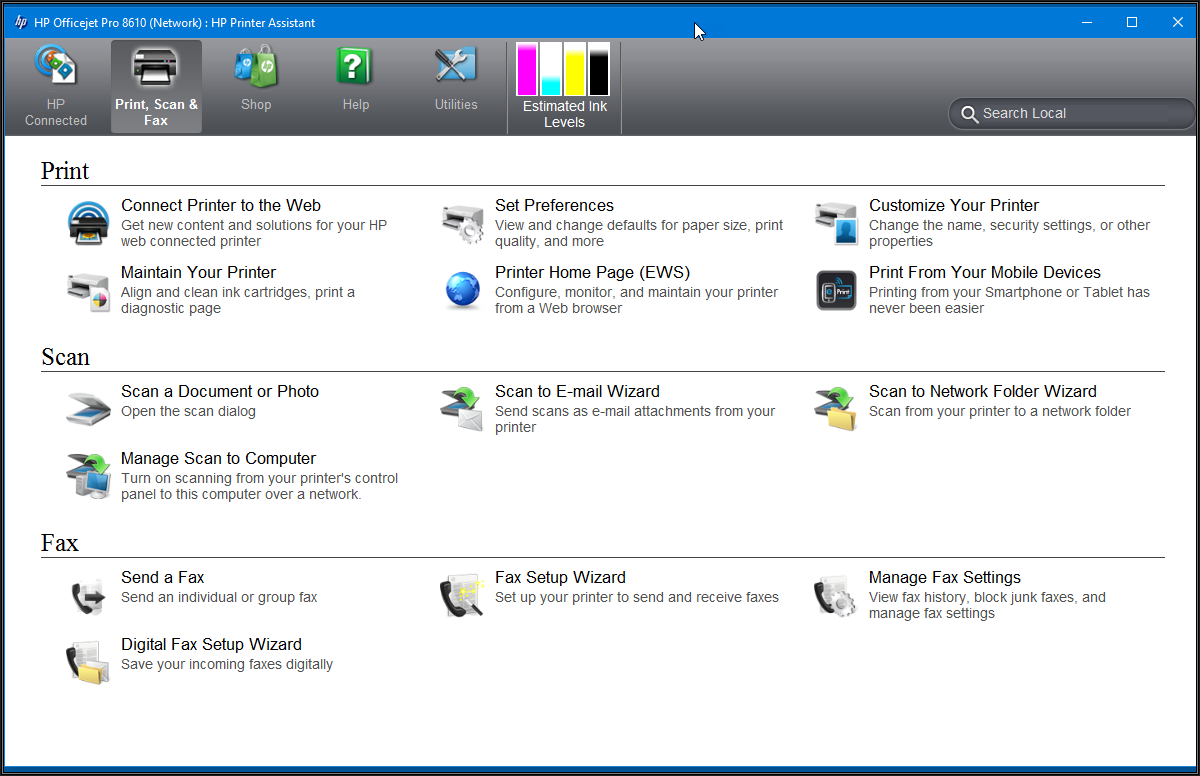The height and width of the screenshot is (776, 1200).
Task: Launch the Scan a Document or Photo scanner icon
Action: click(x=88, y=408)
